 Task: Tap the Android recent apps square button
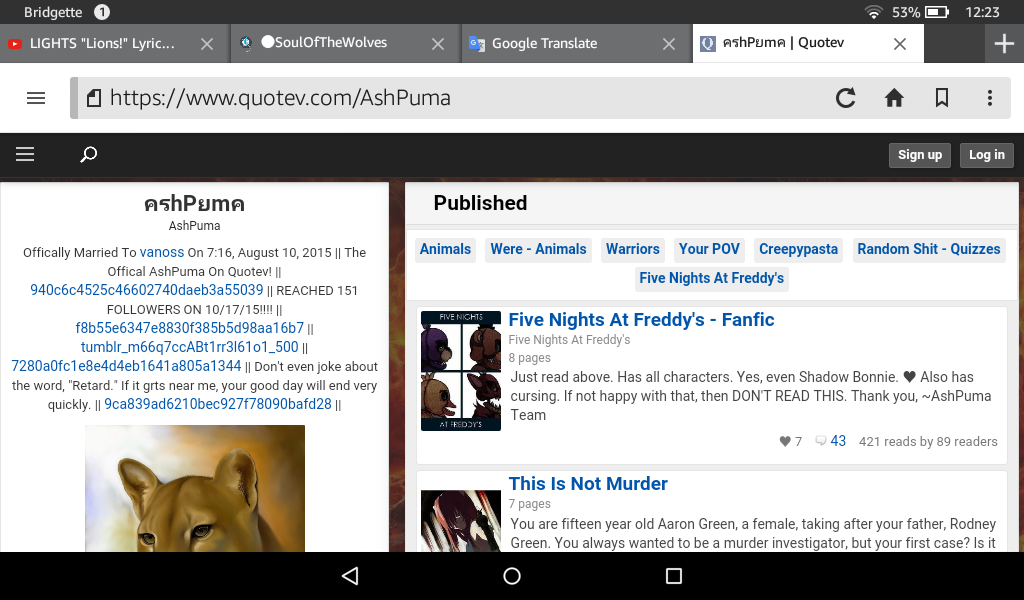tap(673, 575)
